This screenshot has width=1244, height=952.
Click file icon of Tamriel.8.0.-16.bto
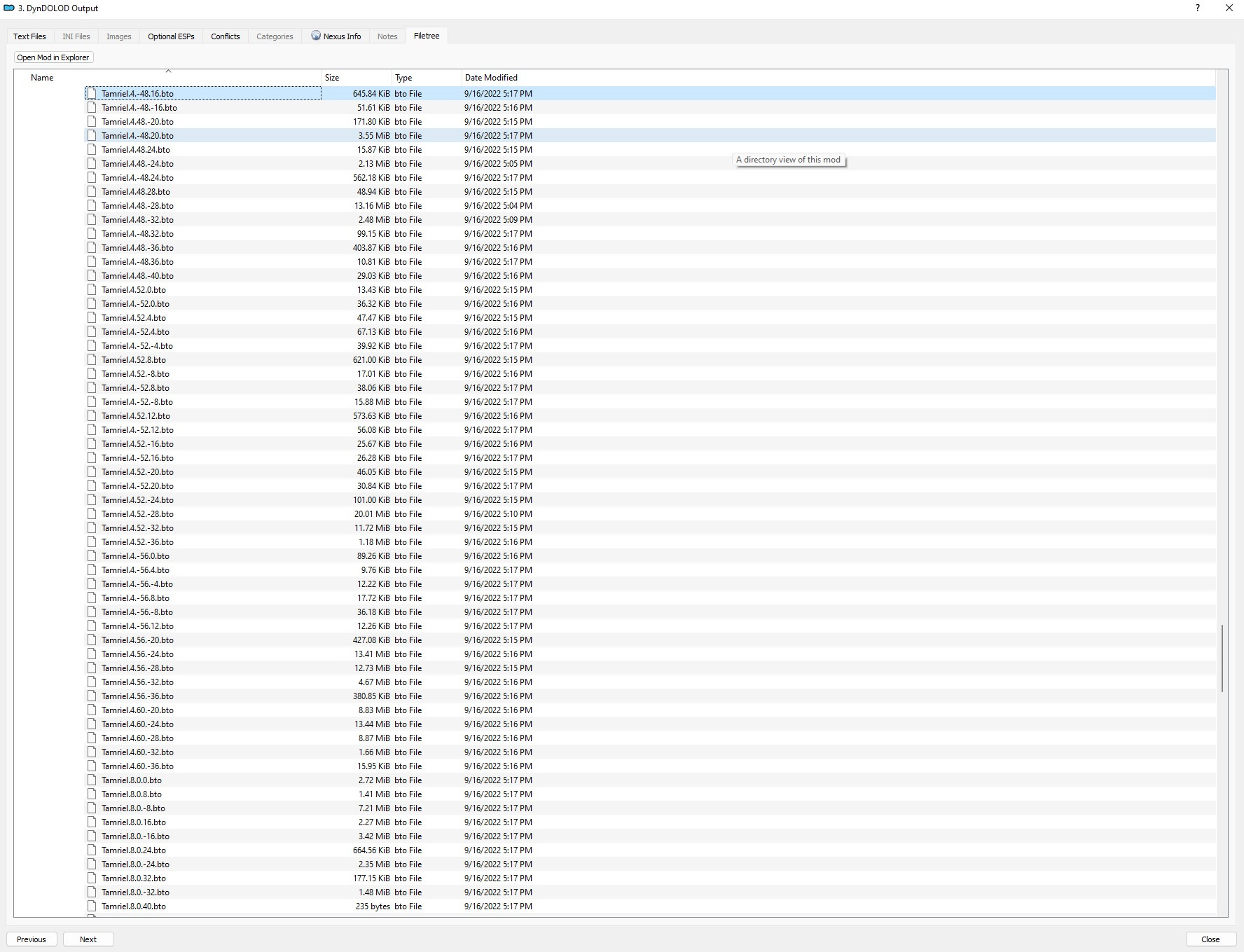click(92, 836)
